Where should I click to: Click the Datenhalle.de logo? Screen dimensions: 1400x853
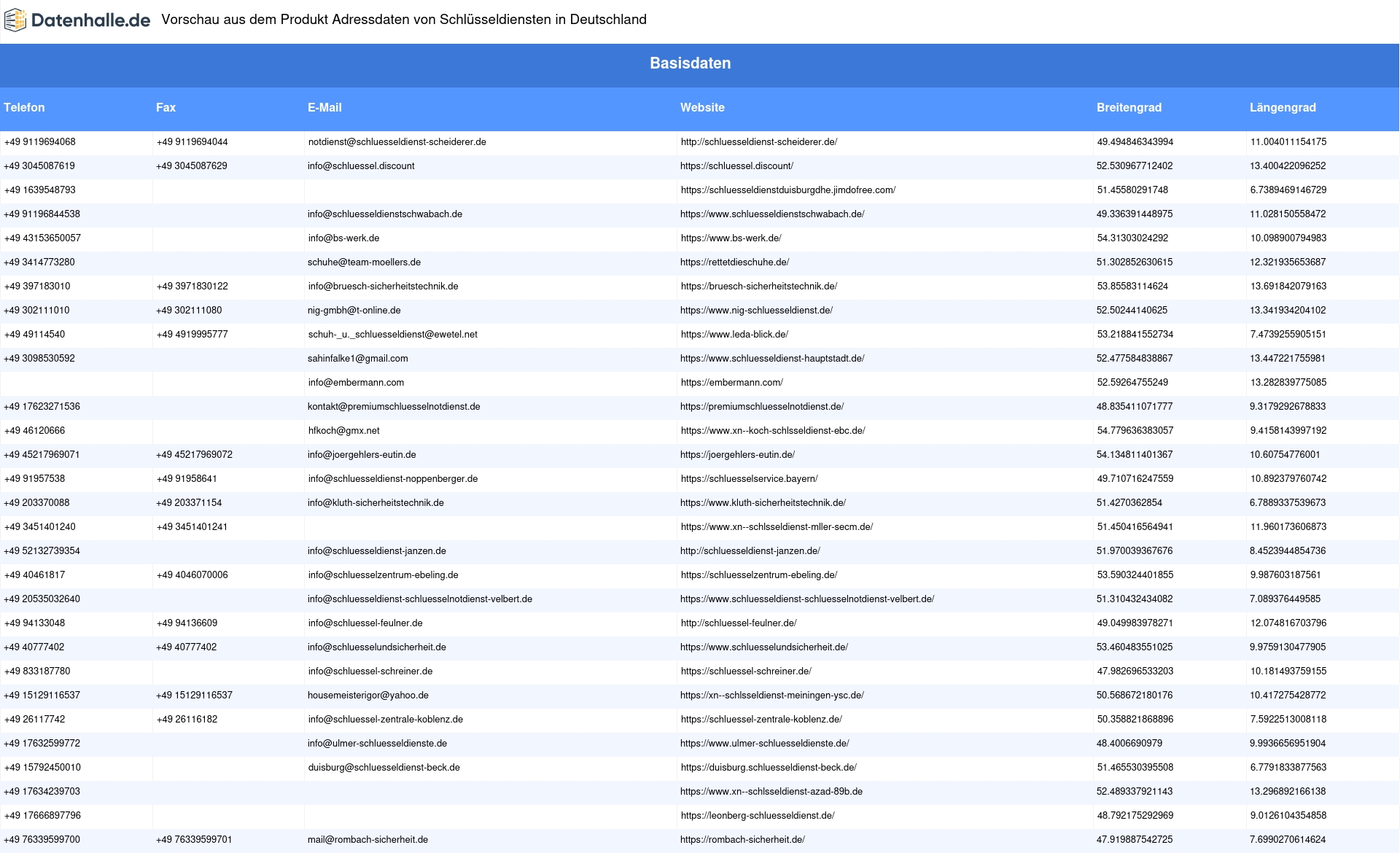click(x=77, y=20)
